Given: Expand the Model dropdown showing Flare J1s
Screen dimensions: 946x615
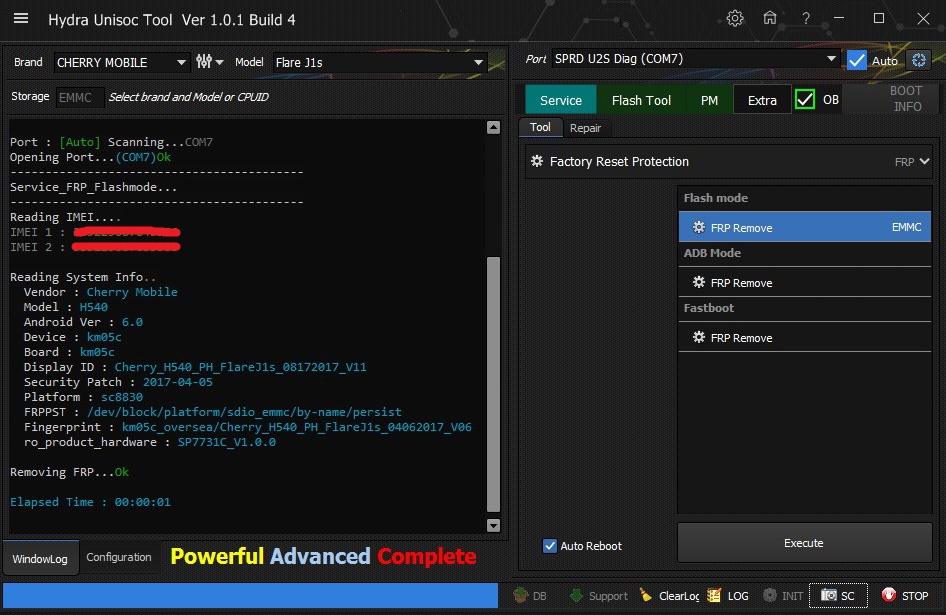Looking at the screenshot, I should click(379, 62).
